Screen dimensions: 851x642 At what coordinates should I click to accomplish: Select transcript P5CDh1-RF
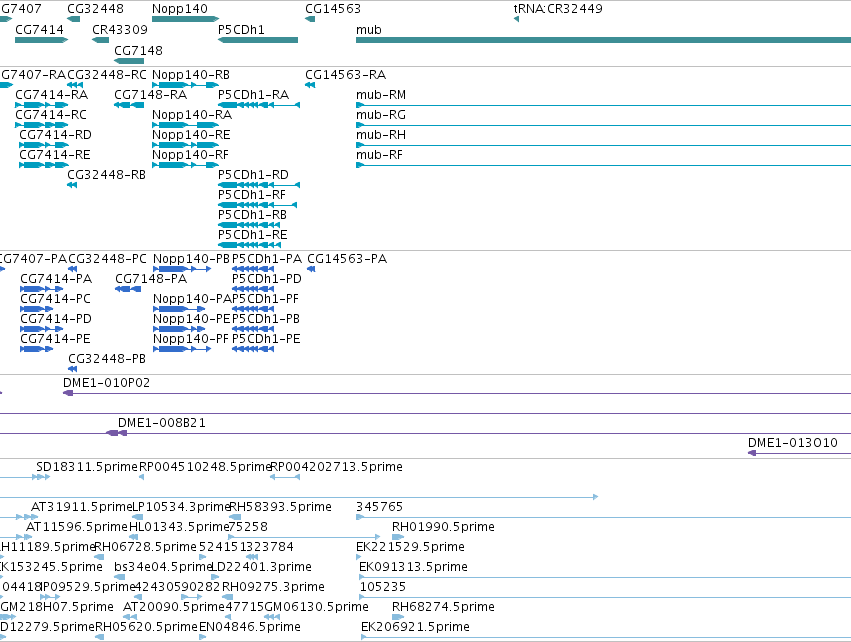tap(257, 206)
